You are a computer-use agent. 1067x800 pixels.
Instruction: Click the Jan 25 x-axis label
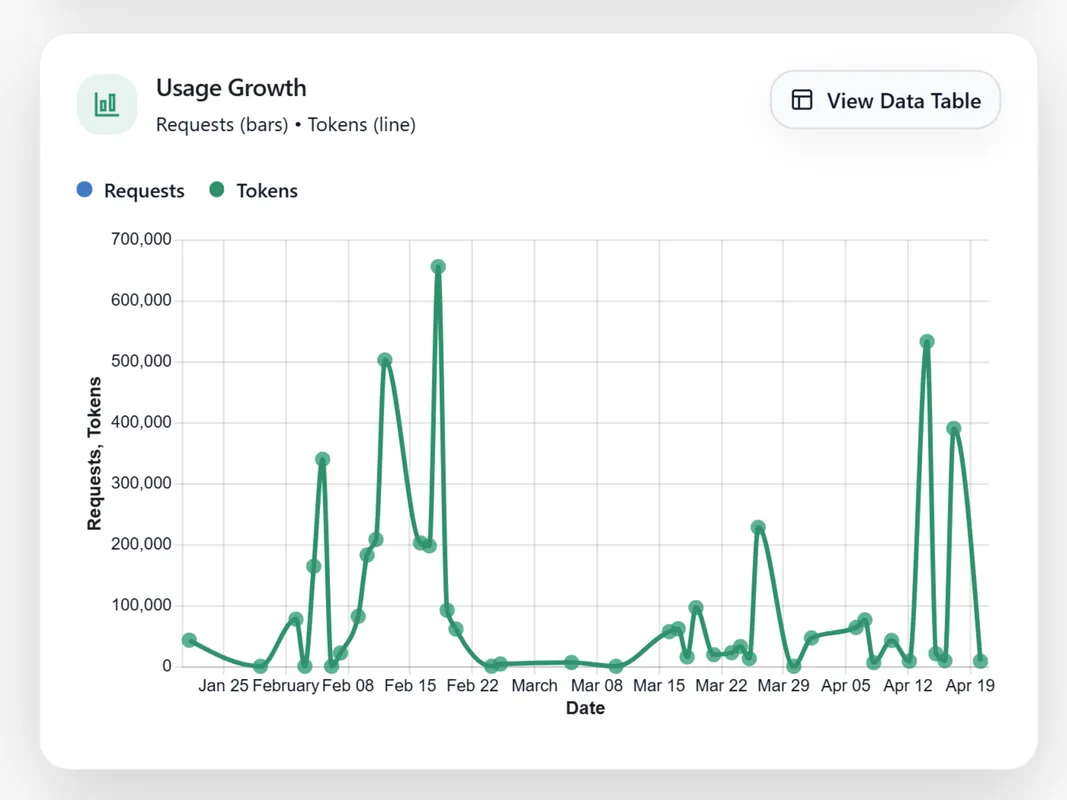pyautogui.click(x=223, y=685)
